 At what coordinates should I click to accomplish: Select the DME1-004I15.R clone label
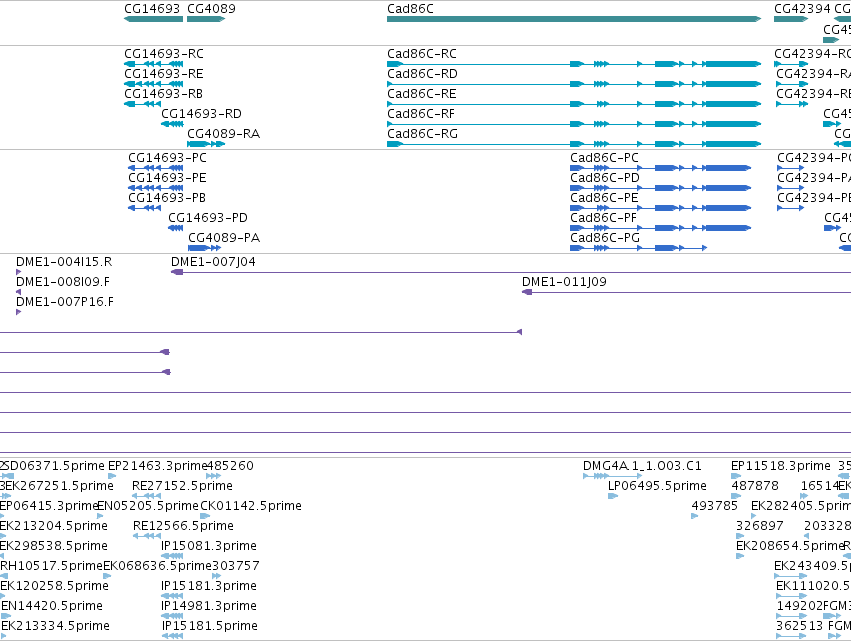coord(64,262)
